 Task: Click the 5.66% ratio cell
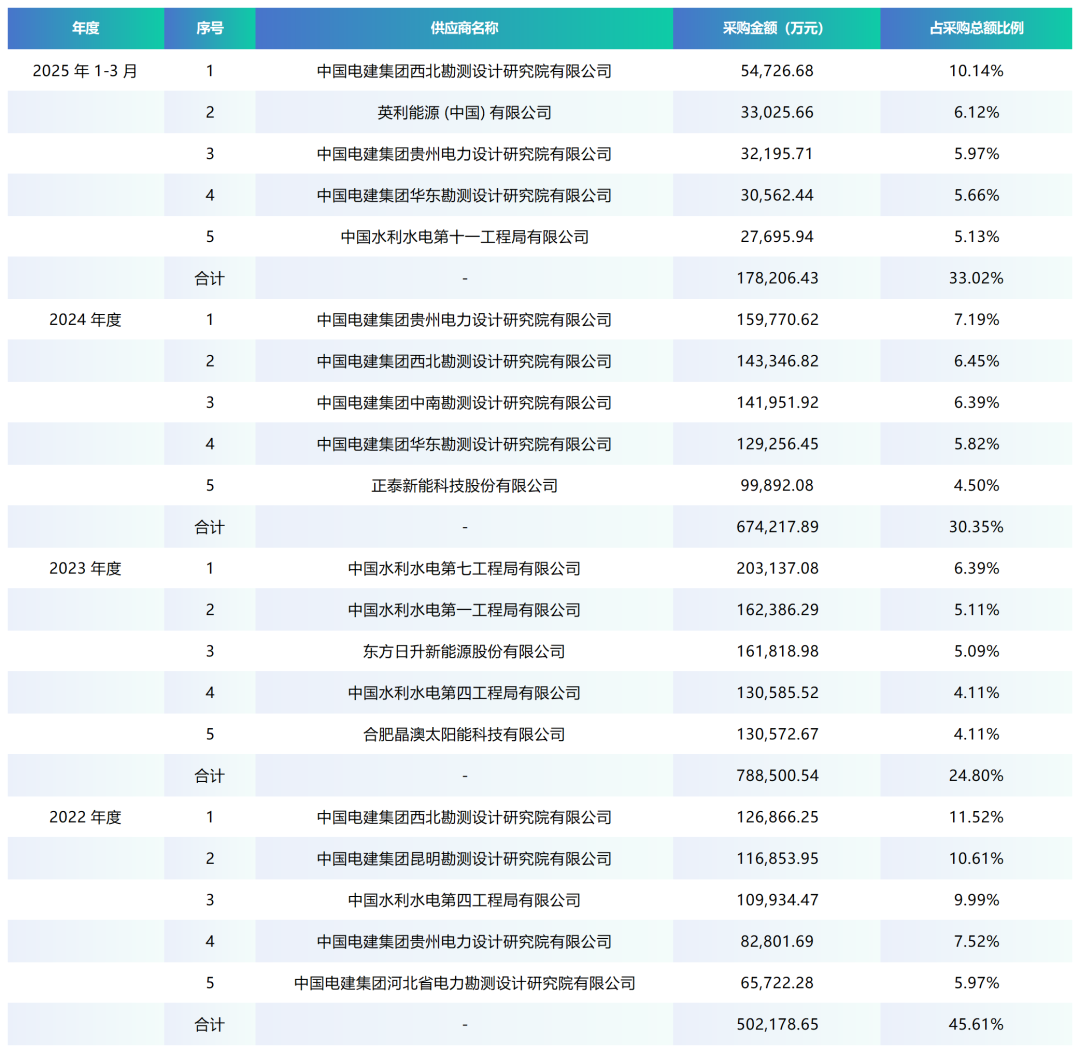pos(976,196)
